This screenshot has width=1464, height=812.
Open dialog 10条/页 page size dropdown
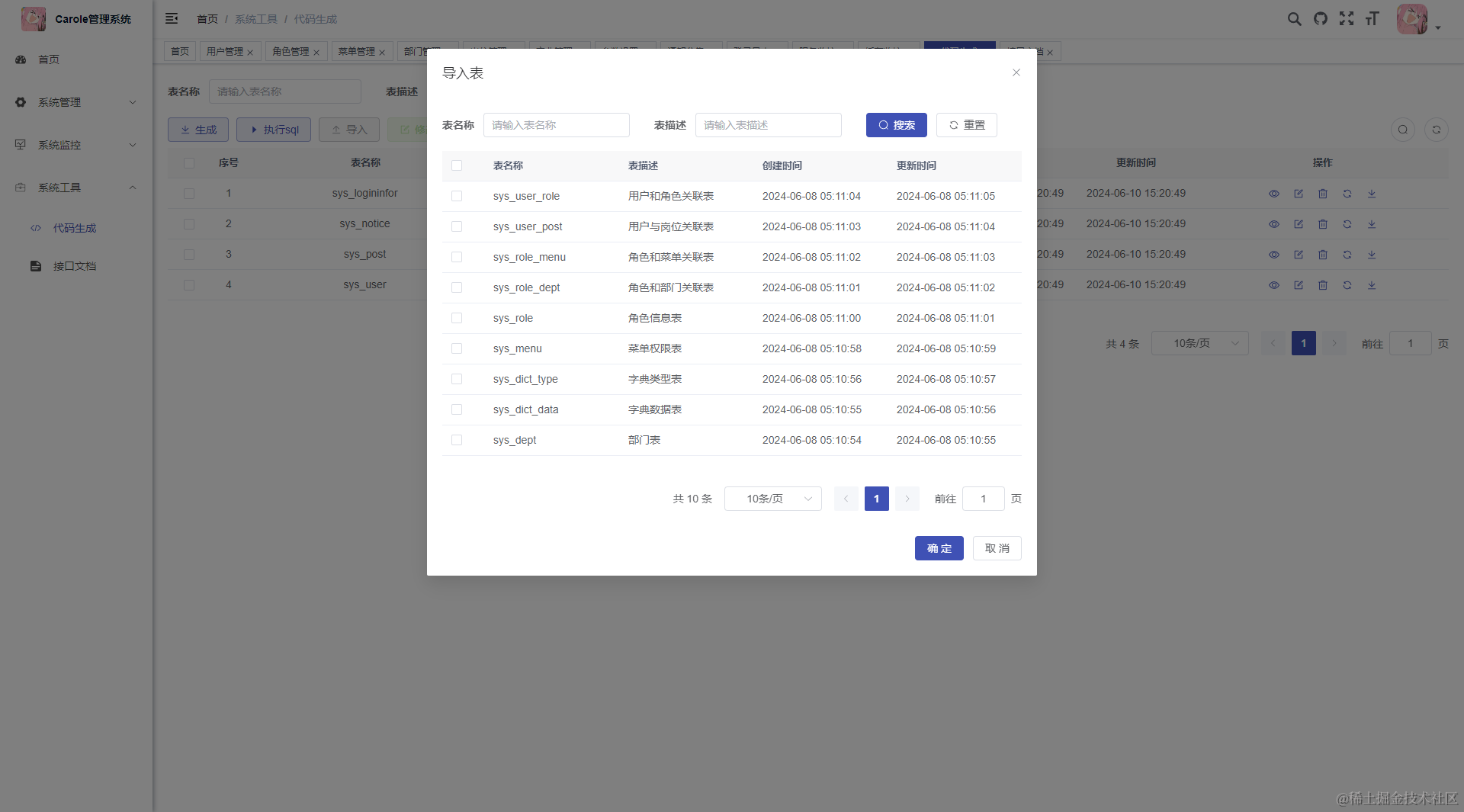coord(772,499)
